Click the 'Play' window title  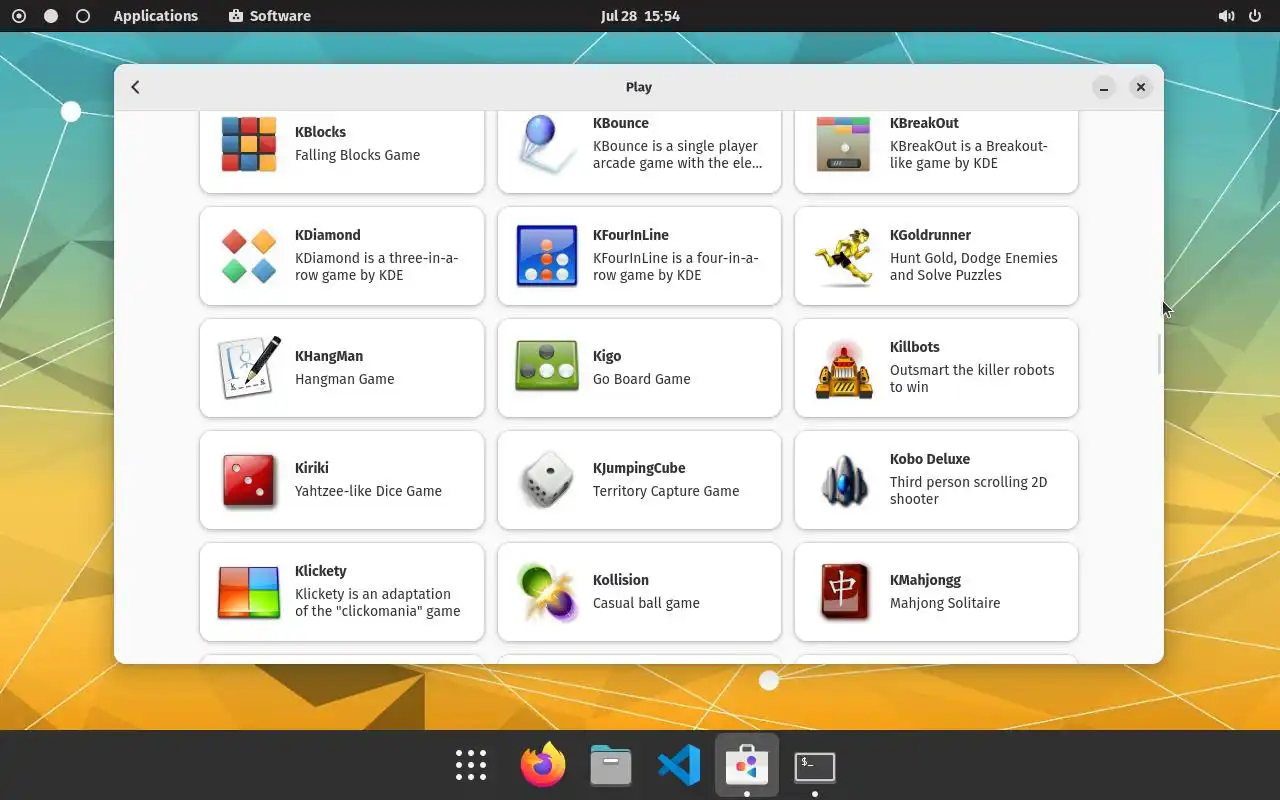639,87
